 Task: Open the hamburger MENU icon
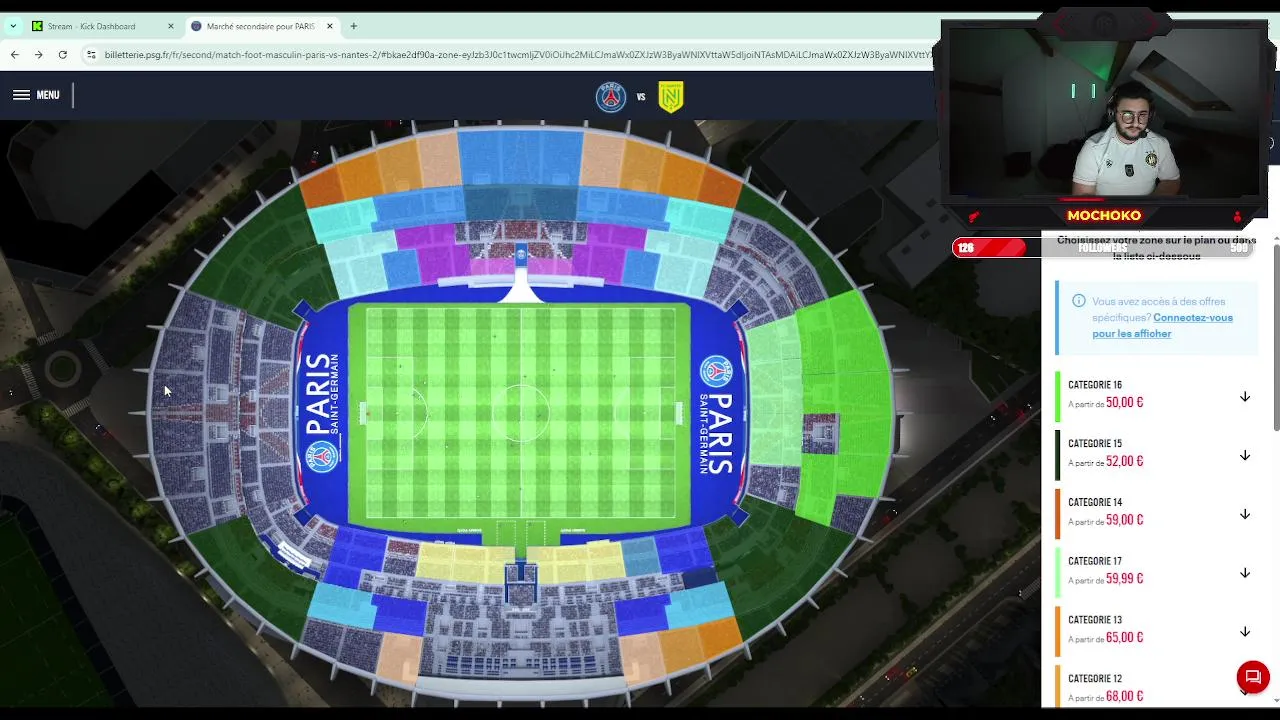click(21, 95)
